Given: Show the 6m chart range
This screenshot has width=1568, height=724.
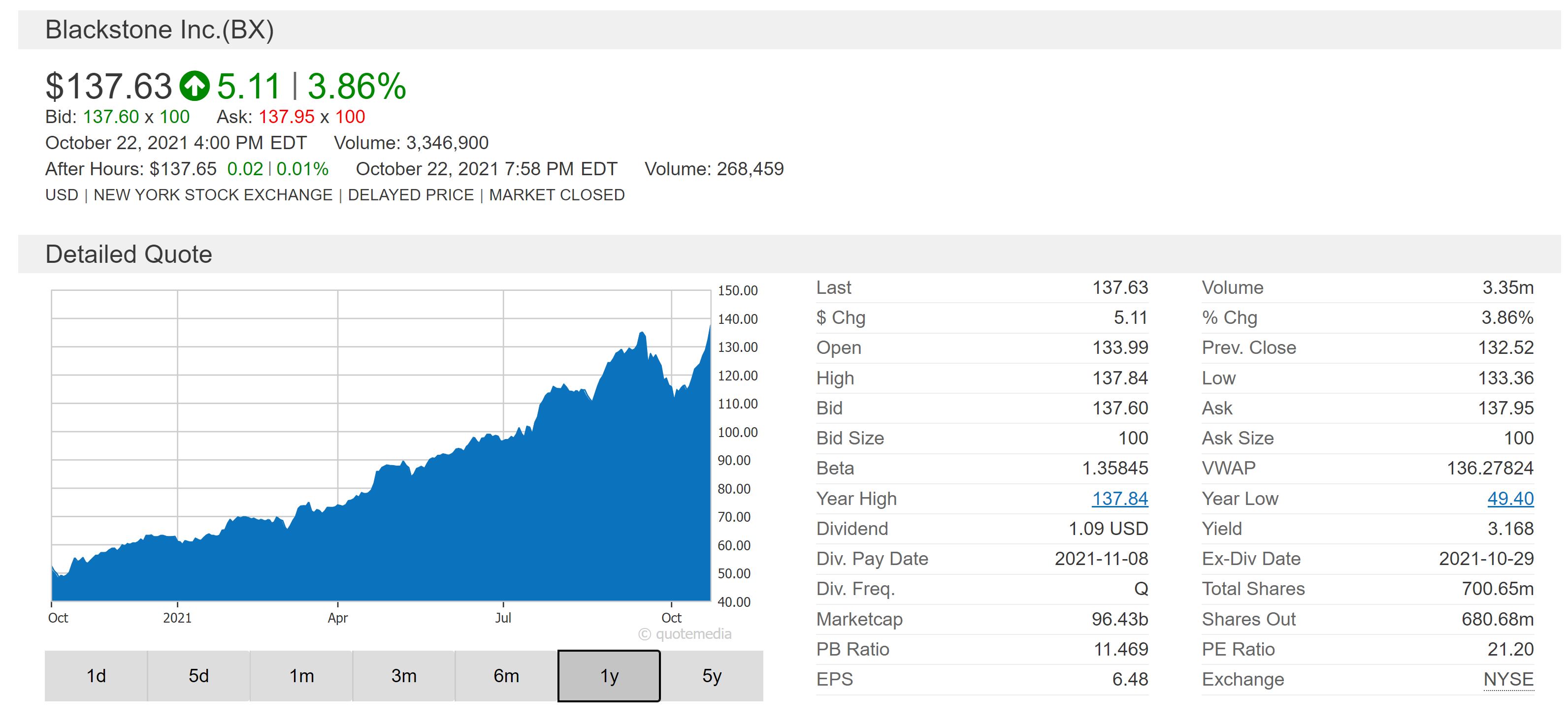Looking at the screenshot, I should click(506, 676).
